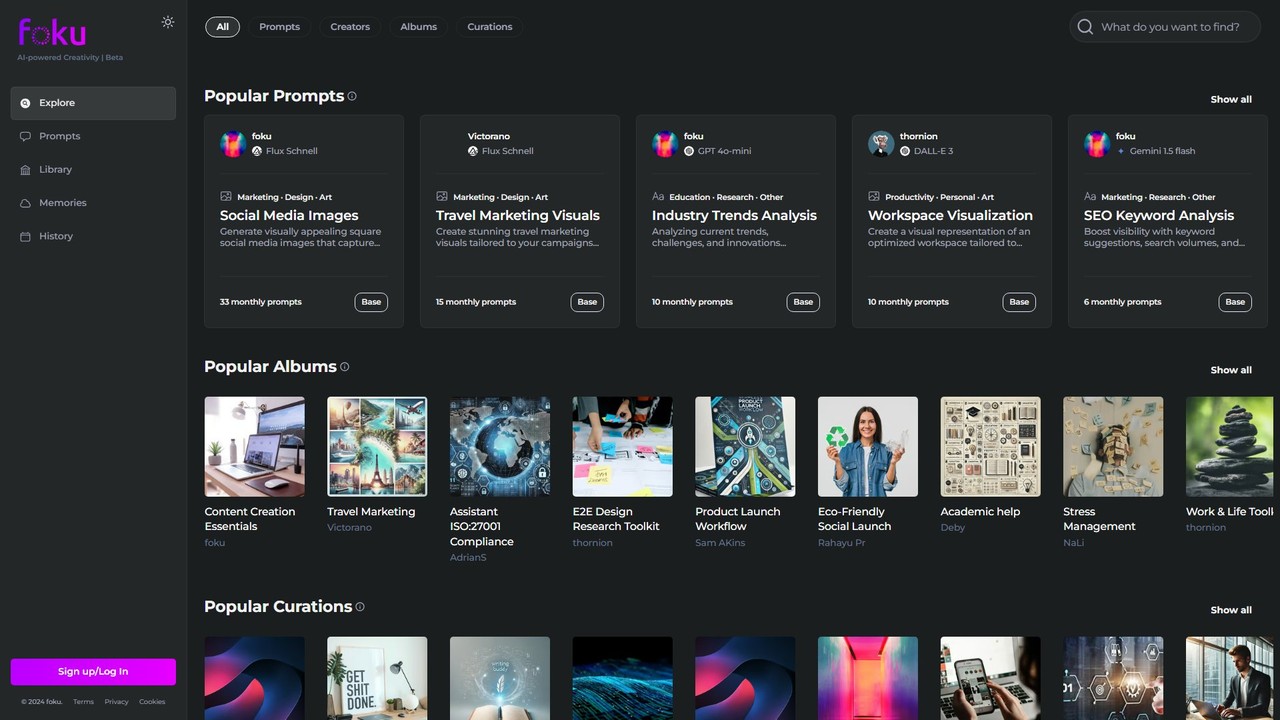Click creator name thornion on prompt card

918,136
